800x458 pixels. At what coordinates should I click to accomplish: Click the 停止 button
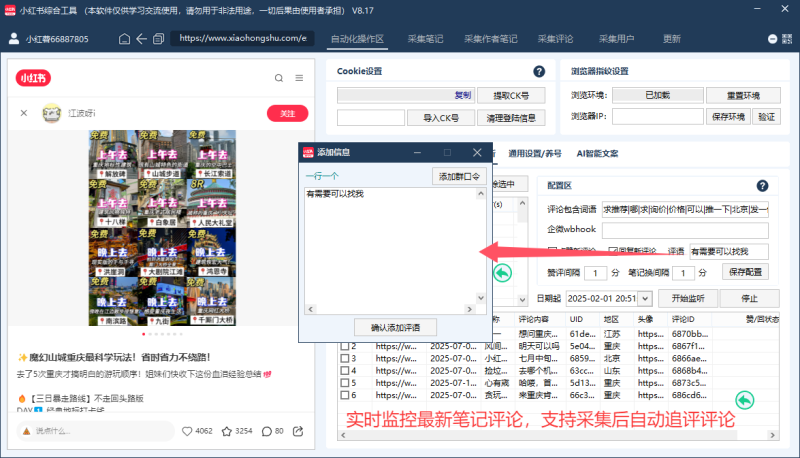pyautogui.click(x=749, y=298)
